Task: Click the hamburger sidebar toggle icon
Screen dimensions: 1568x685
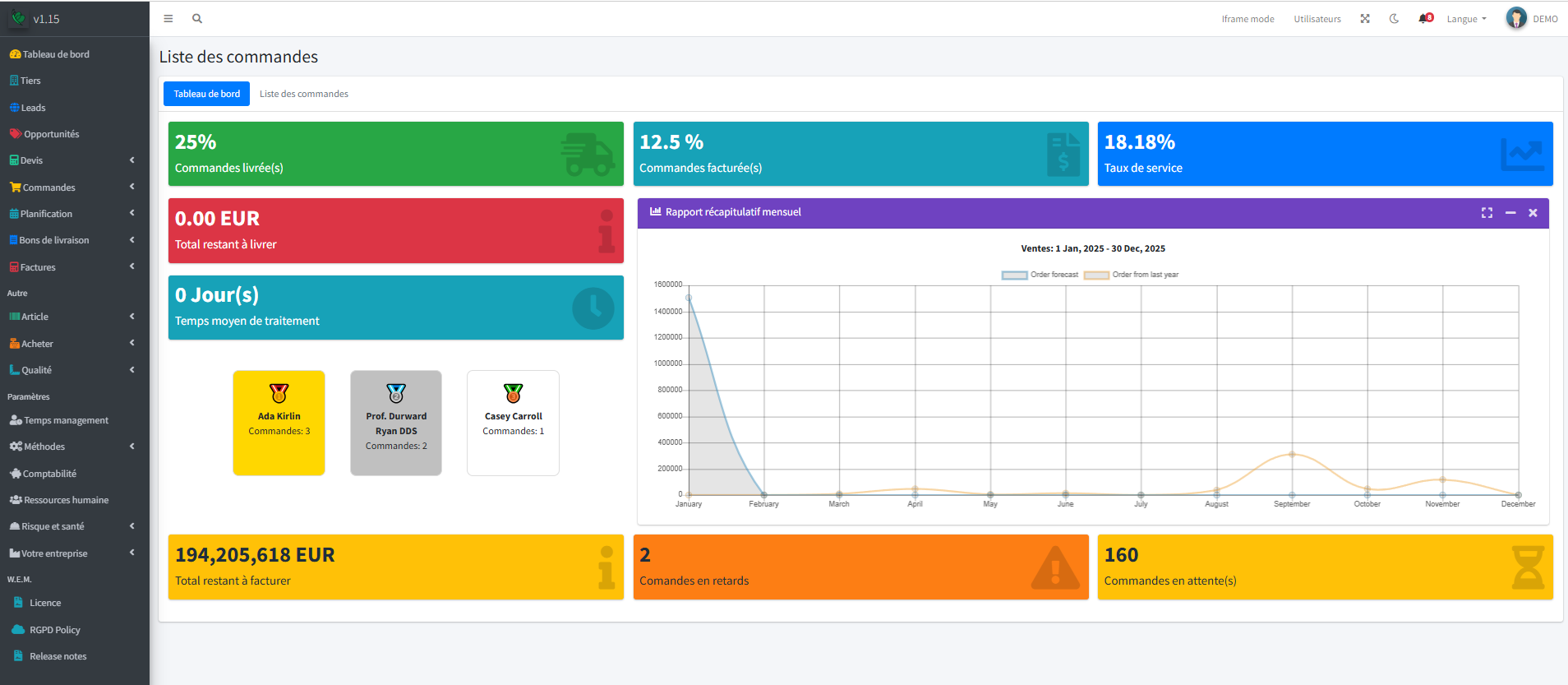Action: pyautogui.click(x=168, y=19)
